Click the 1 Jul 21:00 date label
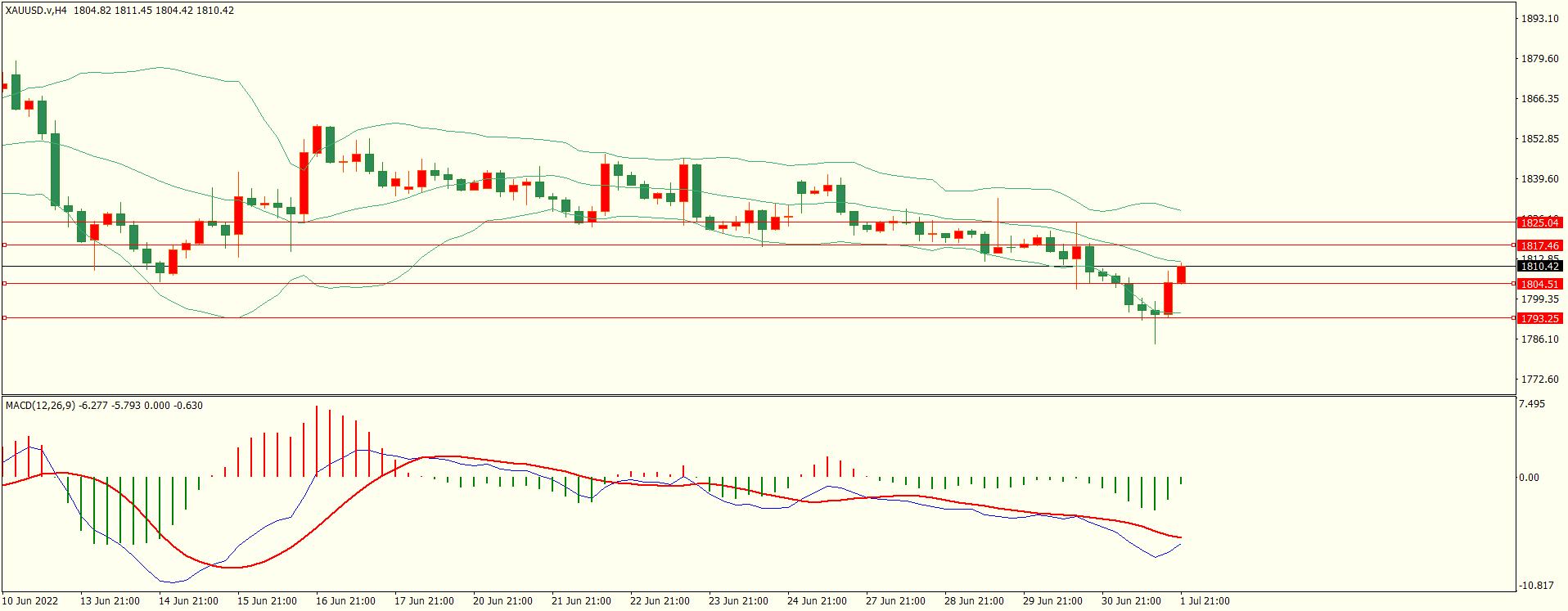The image size is (1568, 611). click(1204, 600)
